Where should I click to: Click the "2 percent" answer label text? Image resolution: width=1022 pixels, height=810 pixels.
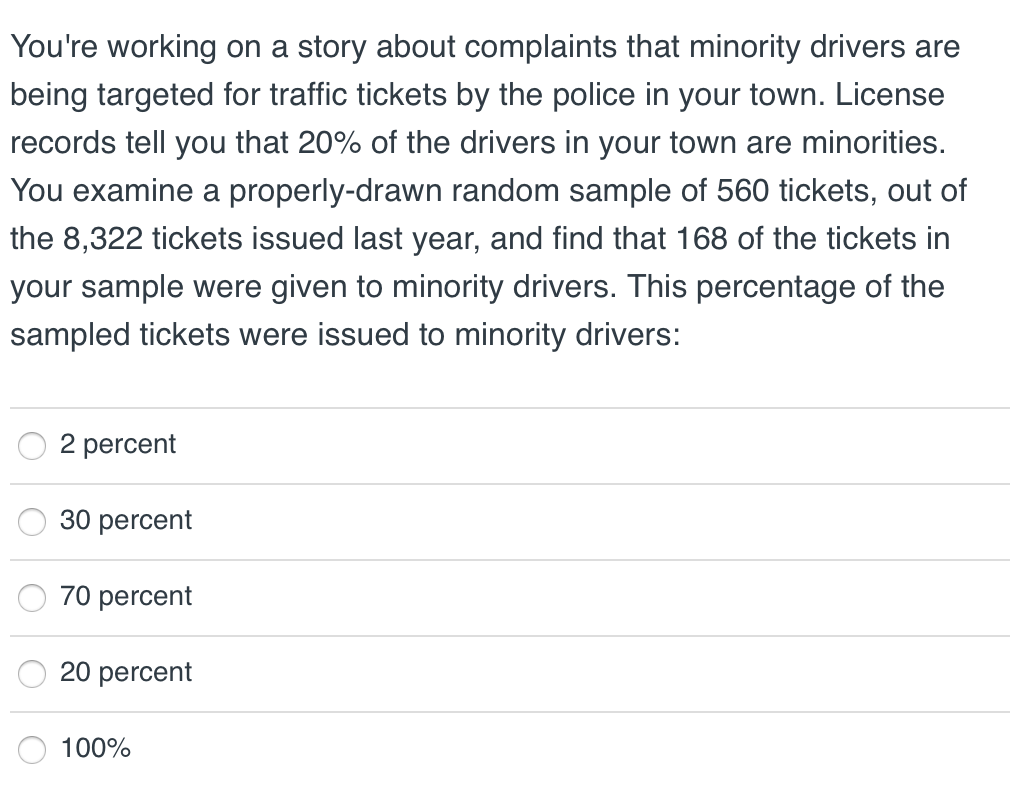[117, 444]
